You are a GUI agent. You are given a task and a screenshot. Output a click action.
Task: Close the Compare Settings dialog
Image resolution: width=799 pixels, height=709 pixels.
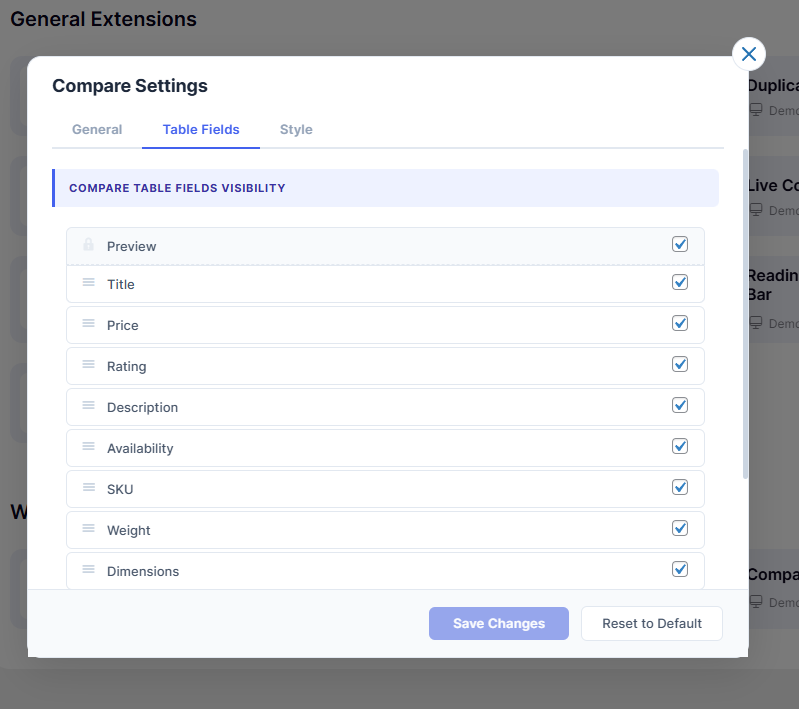click(x=749, y=54)
